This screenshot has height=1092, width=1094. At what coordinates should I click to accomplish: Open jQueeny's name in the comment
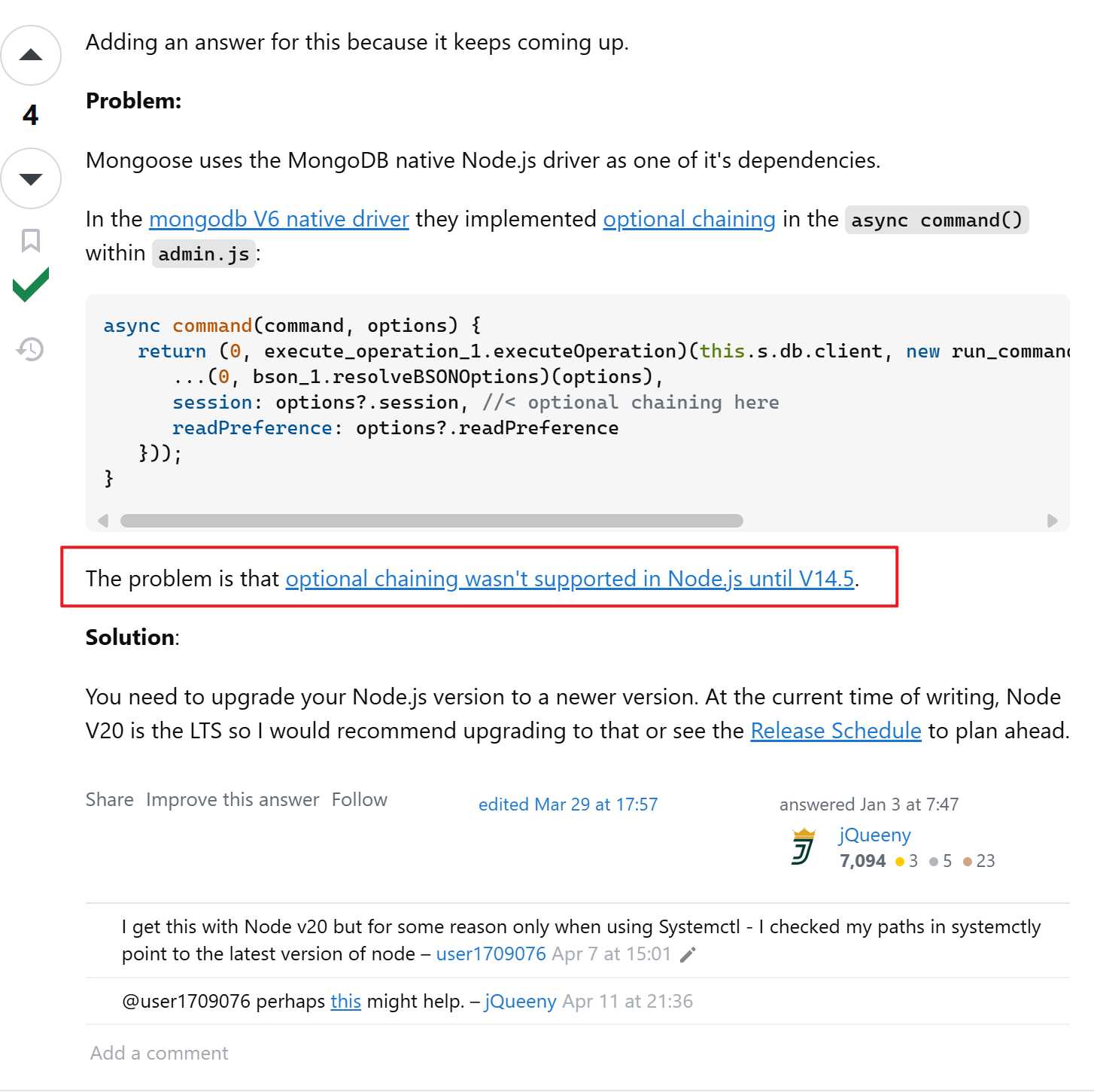pyautogui.click(x=521, y=1002)
